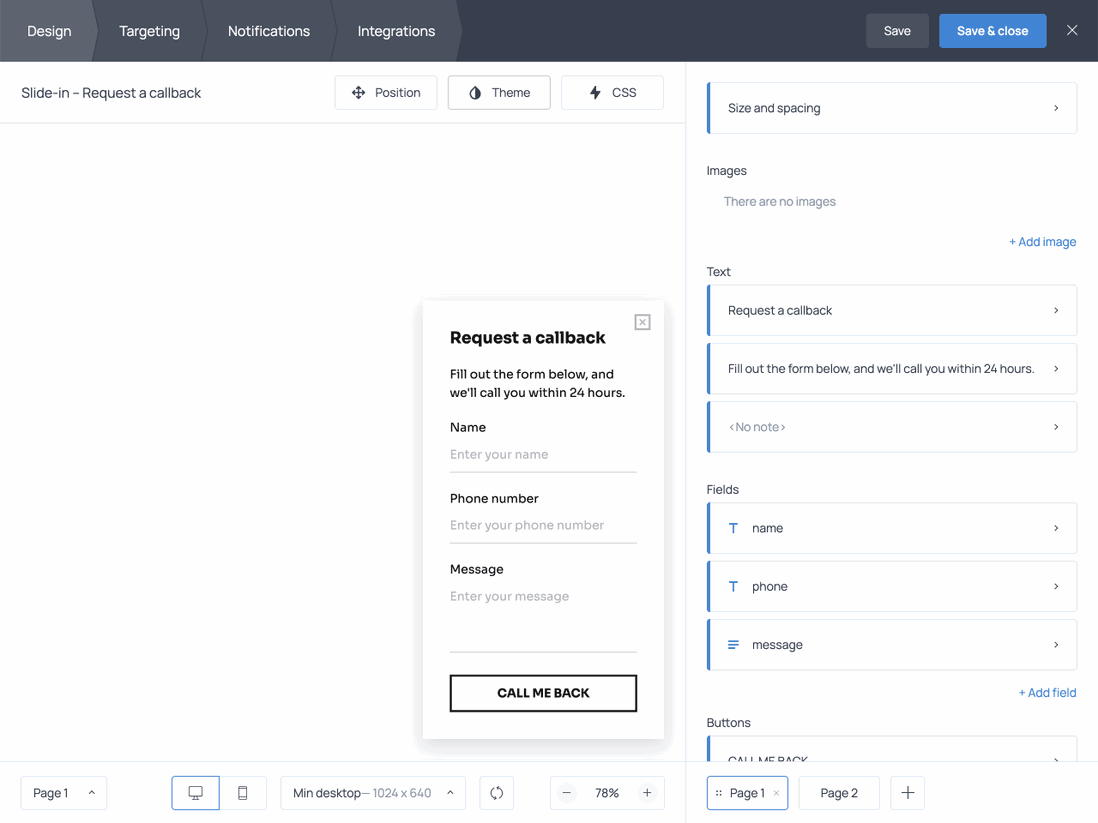This screenshot has width=1098, height=823.
Task: Expand the Size and spacing section
Action: [x=891, y=107]
